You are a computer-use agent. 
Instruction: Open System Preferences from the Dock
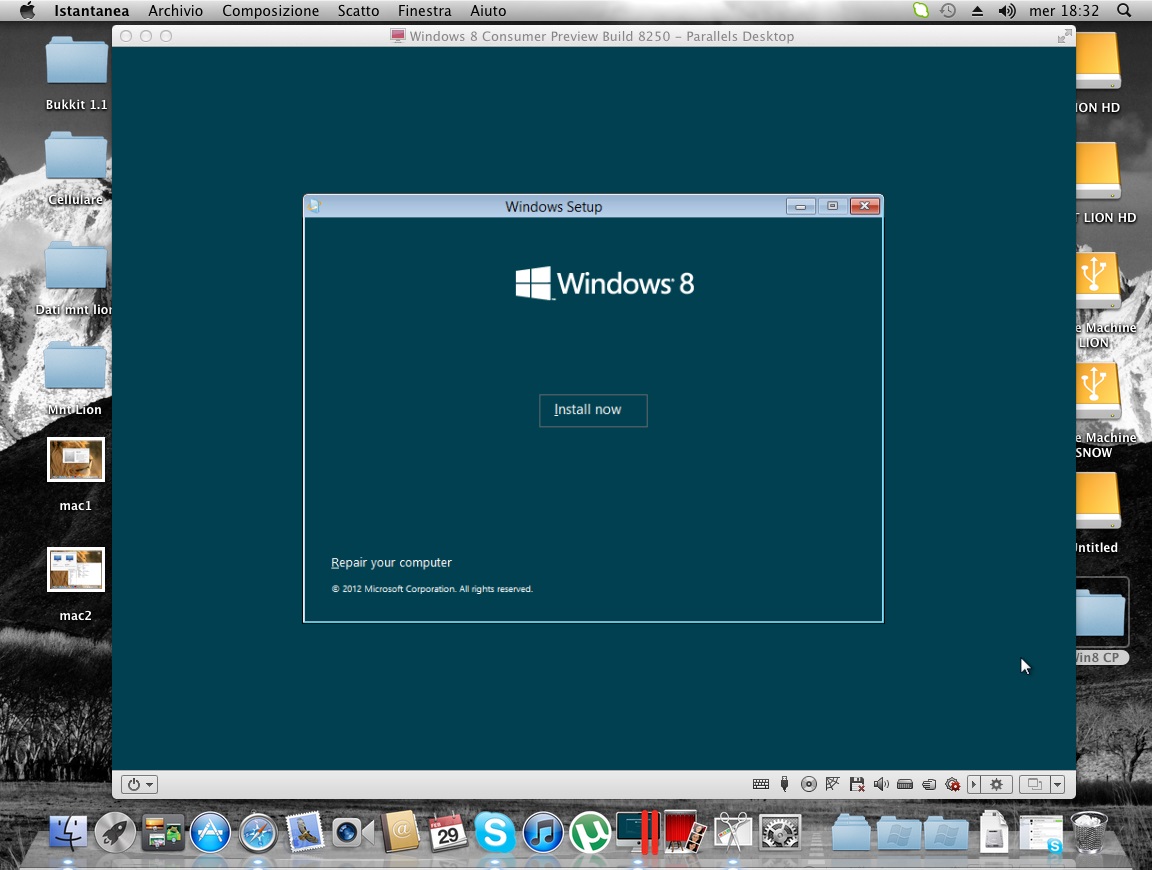tap(780, 833)
